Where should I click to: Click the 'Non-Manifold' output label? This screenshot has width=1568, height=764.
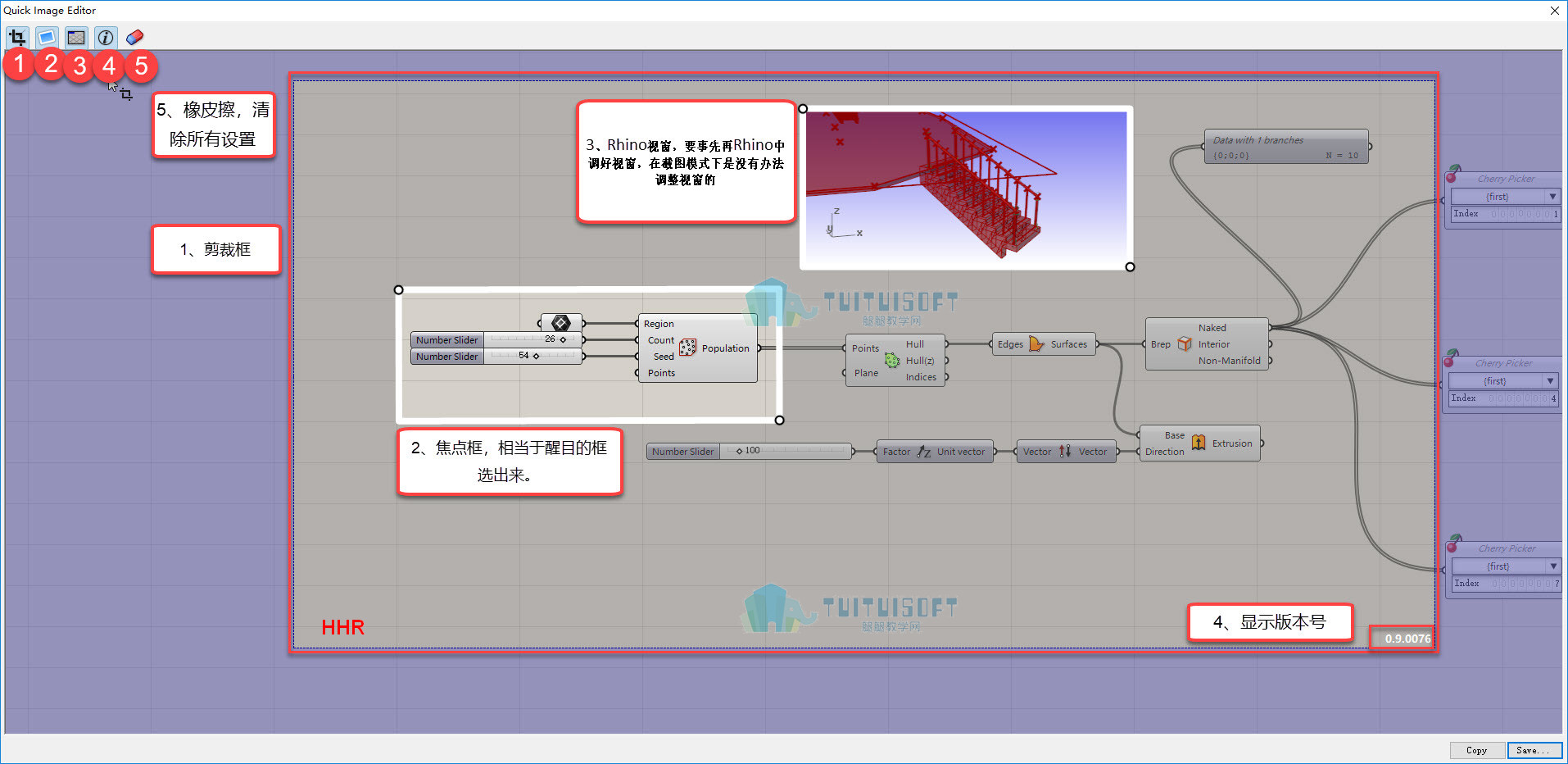point(1229,361)
